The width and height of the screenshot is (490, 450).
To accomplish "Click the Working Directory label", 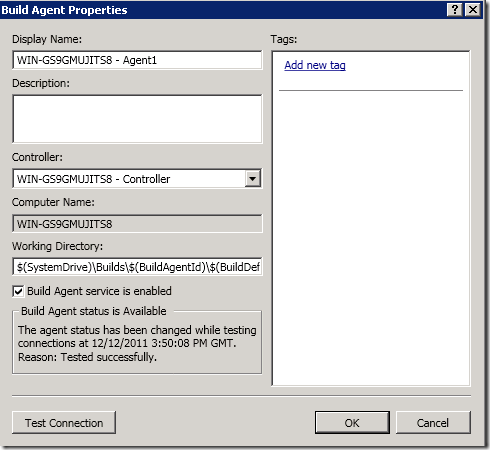I will click(x=57, y=246).
